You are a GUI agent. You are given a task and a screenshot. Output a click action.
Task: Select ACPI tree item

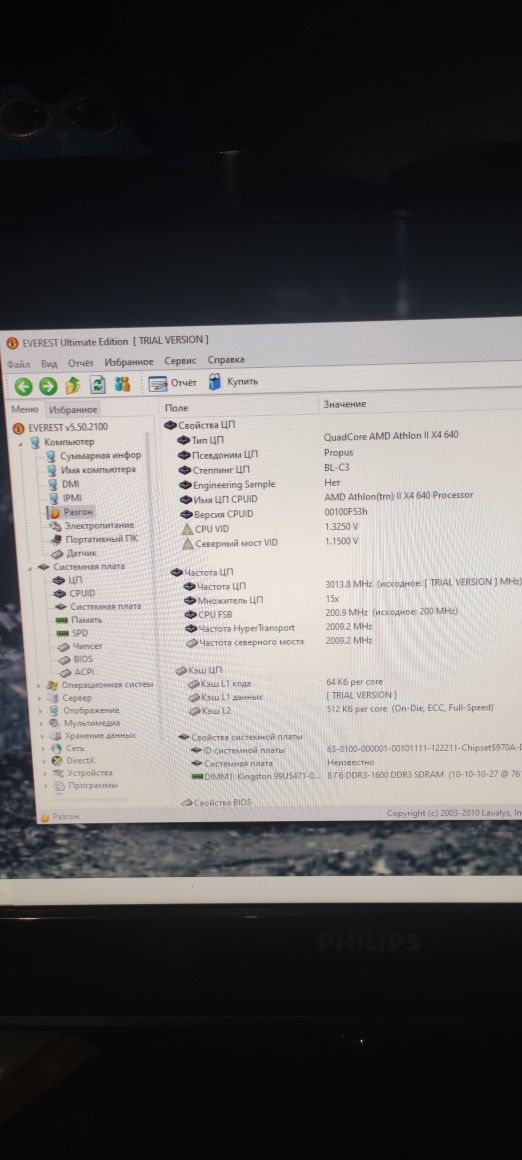76,672
